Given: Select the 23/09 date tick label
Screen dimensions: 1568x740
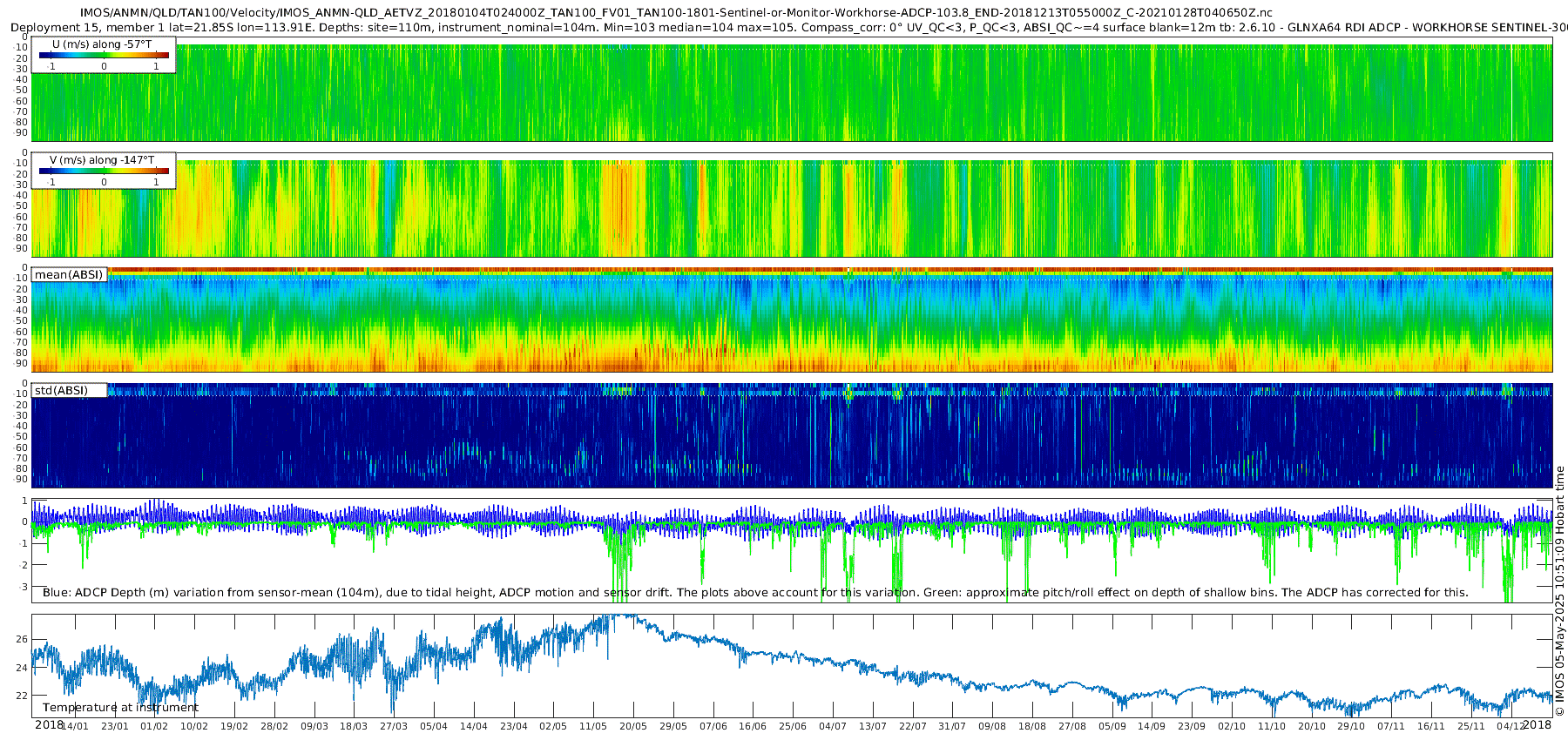Looking at the screenshot, I should pyautogui.click(x=1192, y=726).
